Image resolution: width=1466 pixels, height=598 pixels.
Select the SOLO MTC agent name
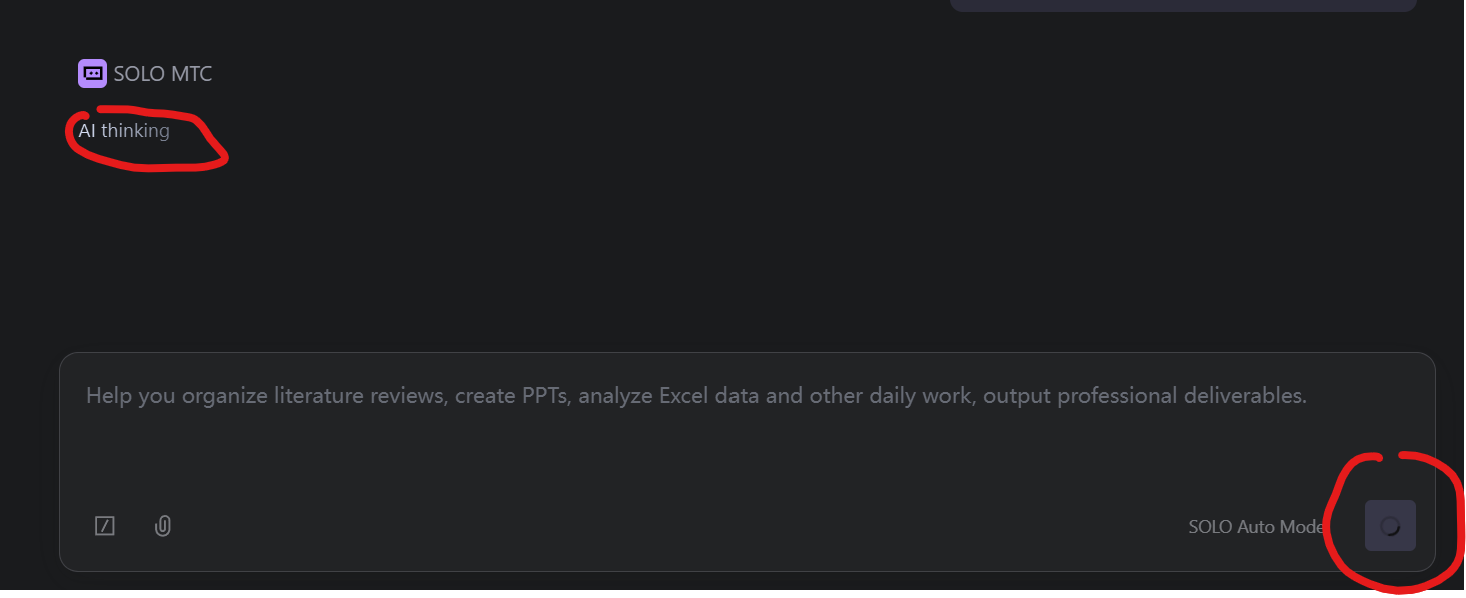point(162,74)
